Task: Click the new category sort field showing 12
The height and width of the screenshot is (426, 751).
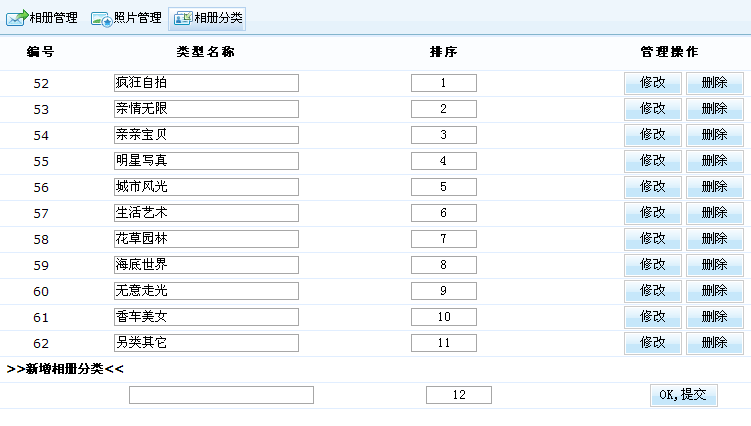Action: coord(459,395)
